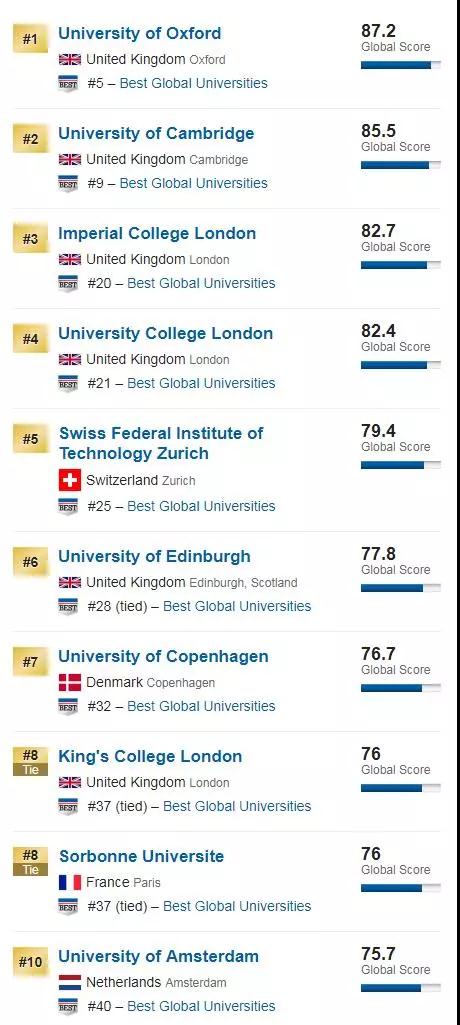
Task: Click the Best badge icon under Oxford
Action: coord(68,84)
